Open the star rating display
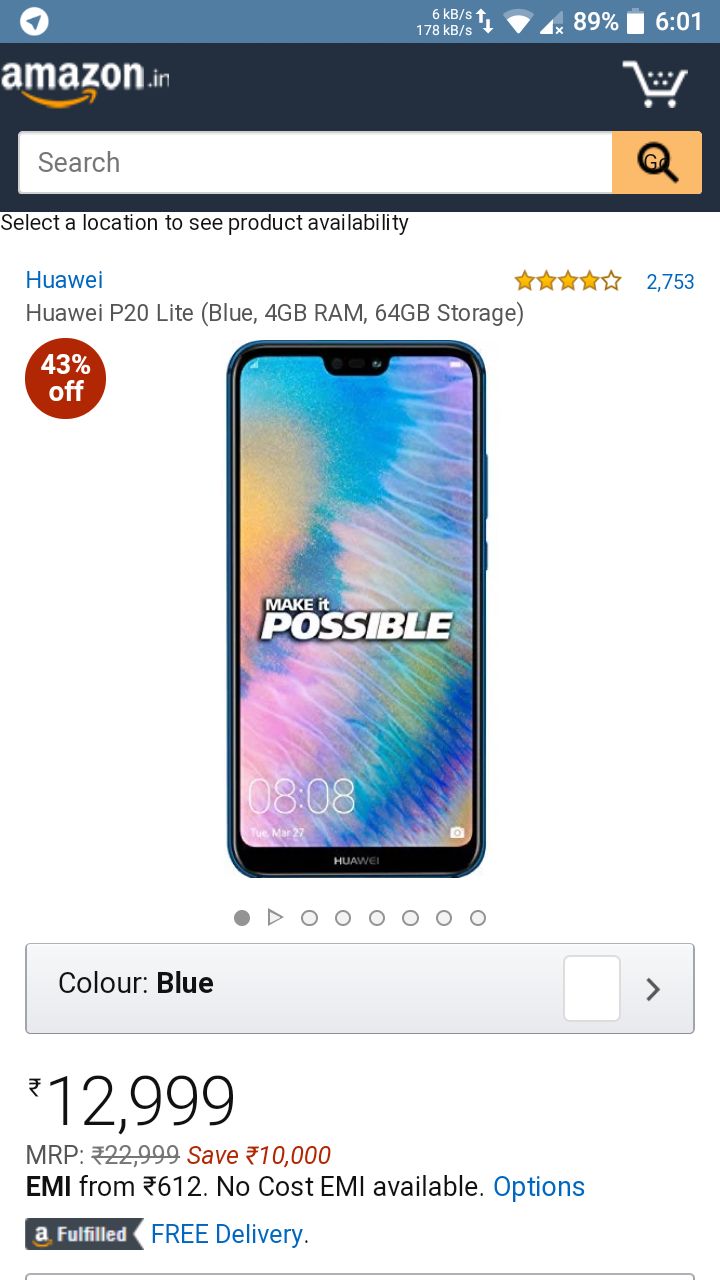 click(568, 281)
